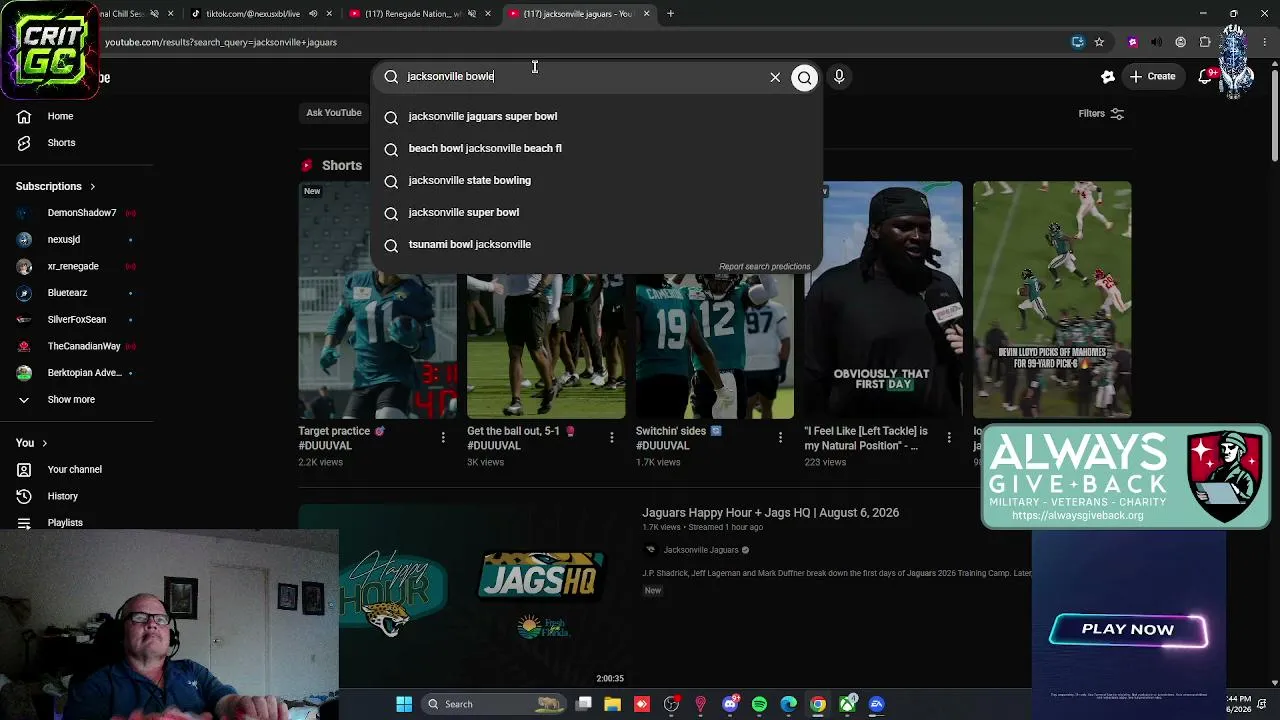
Task: Click PLAY NOW on the ad
Action: coord(1128,630)
